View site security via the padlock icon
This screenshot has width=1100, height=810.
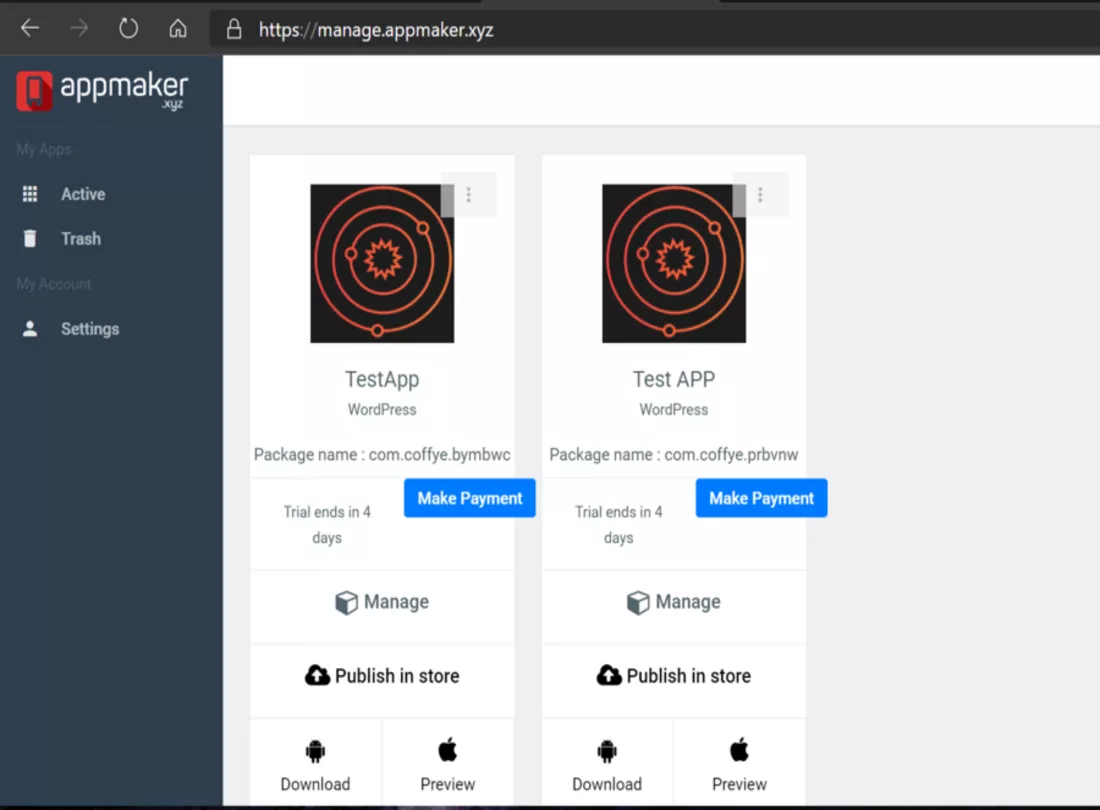(x=234, y=29)
